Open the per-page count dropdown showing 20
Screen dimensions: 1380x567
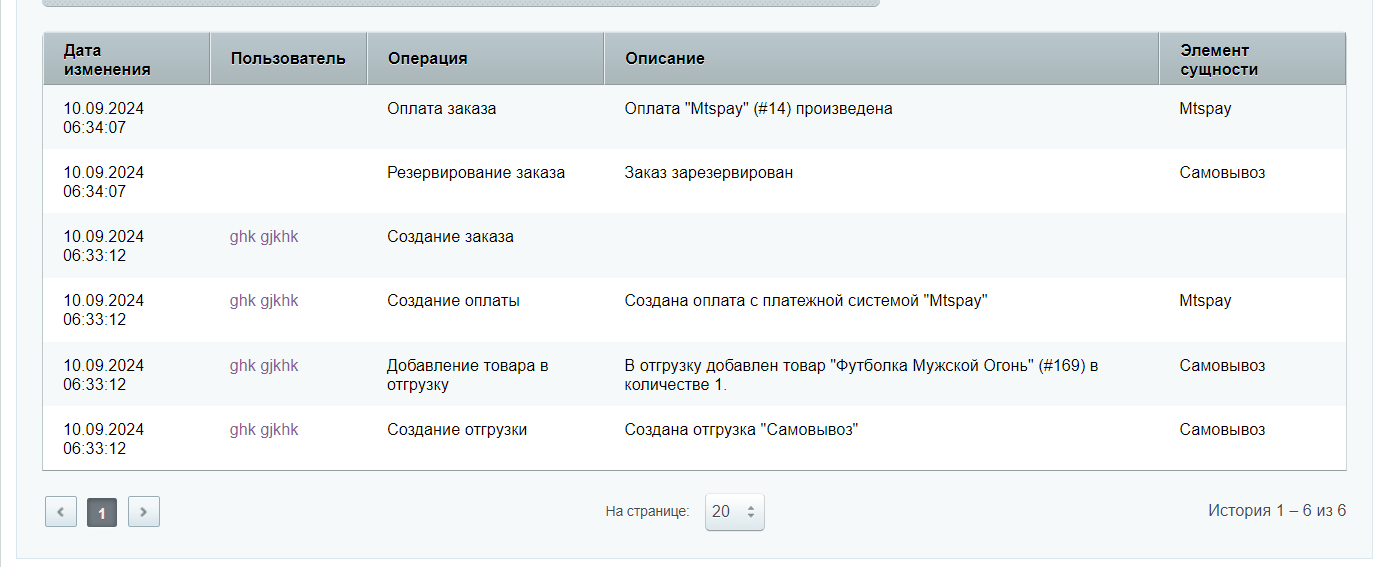pyautogui.click(x=735, y=512)
